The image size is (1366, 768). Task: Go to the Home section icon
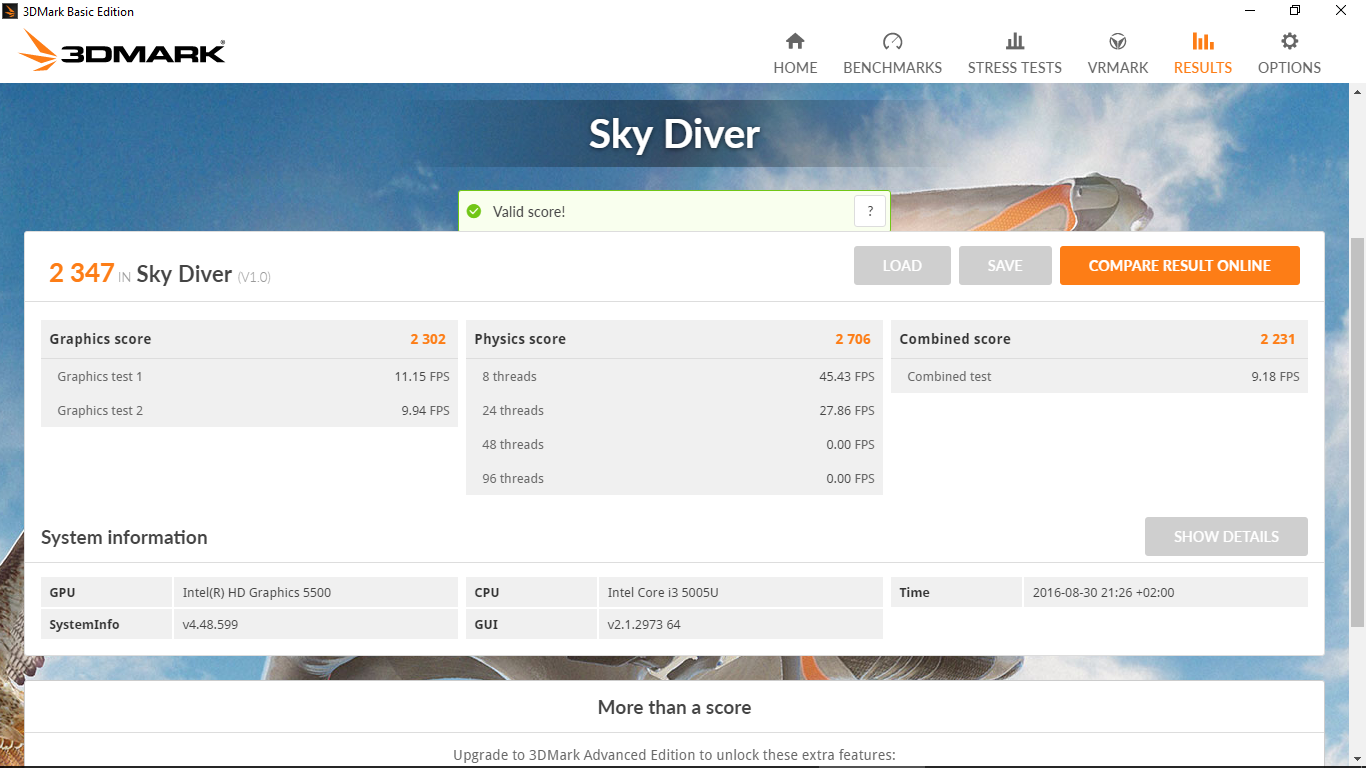tap(795, 41)
